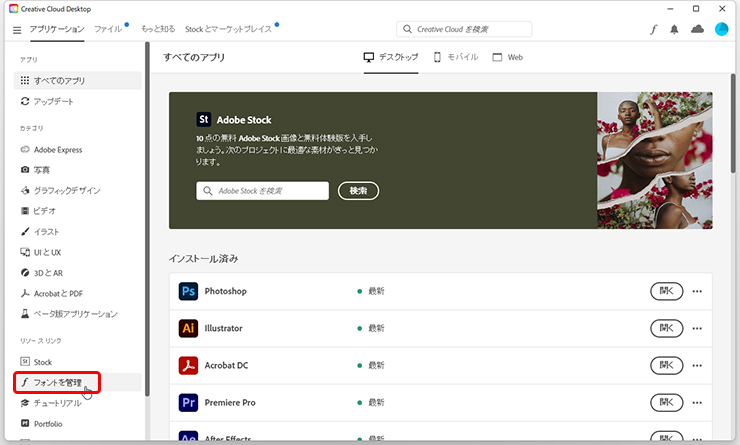
Task: Open more options for Illustrator
Action: coord(697,328)
